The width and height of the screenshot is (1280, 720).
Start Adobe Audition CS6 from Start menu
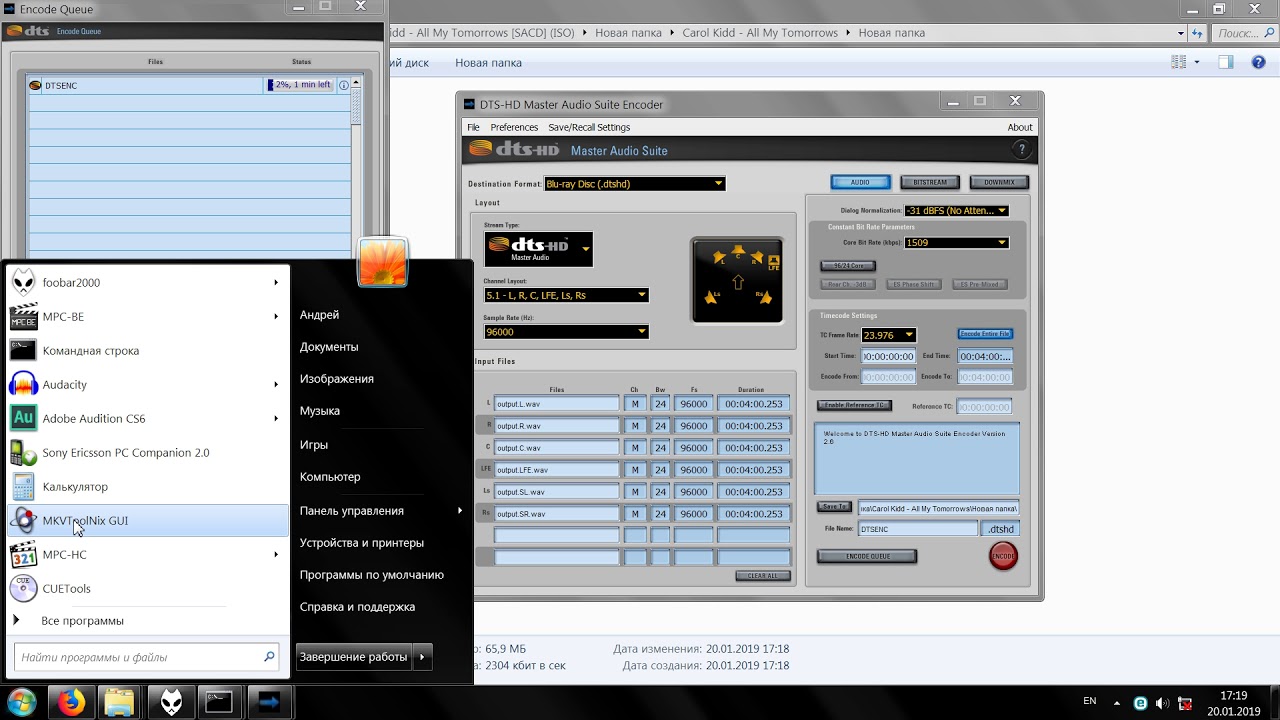click(147, 418)
